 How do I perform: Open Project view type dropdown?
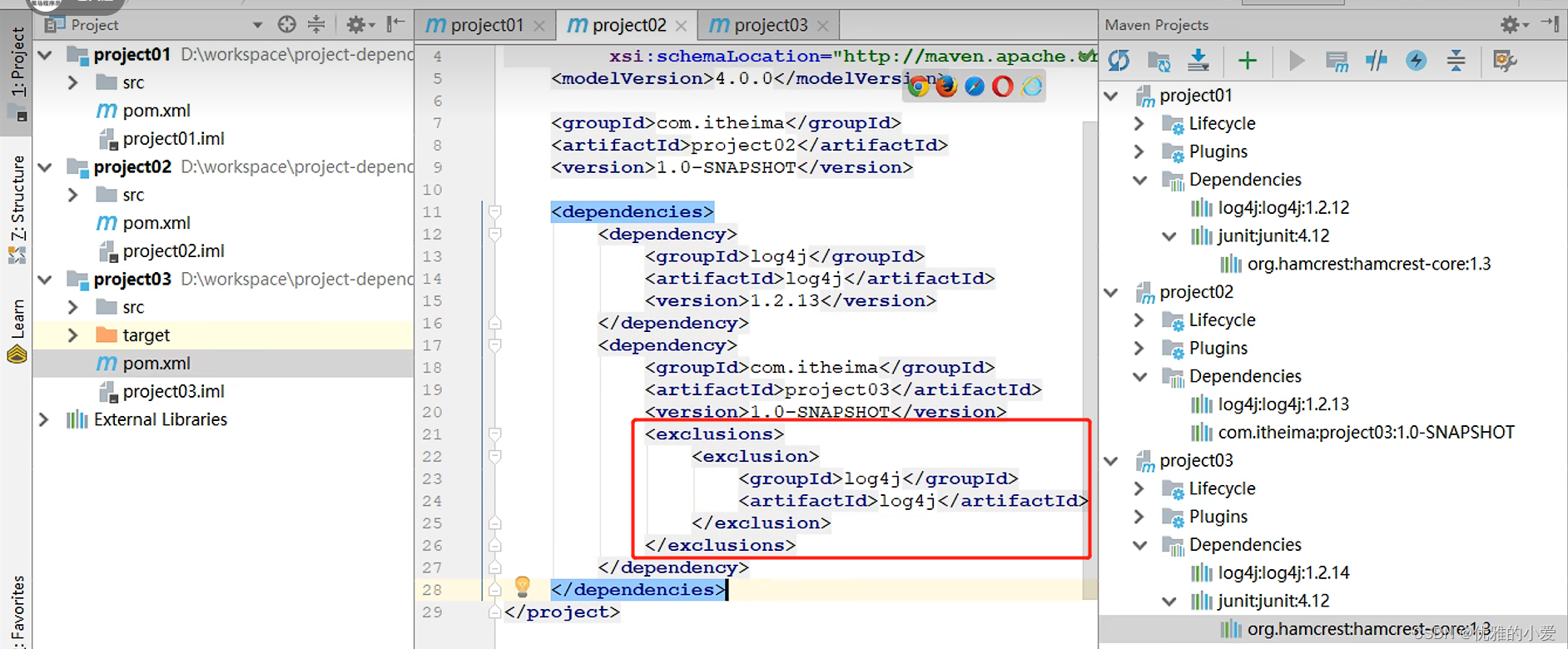(x=257, y=25)
